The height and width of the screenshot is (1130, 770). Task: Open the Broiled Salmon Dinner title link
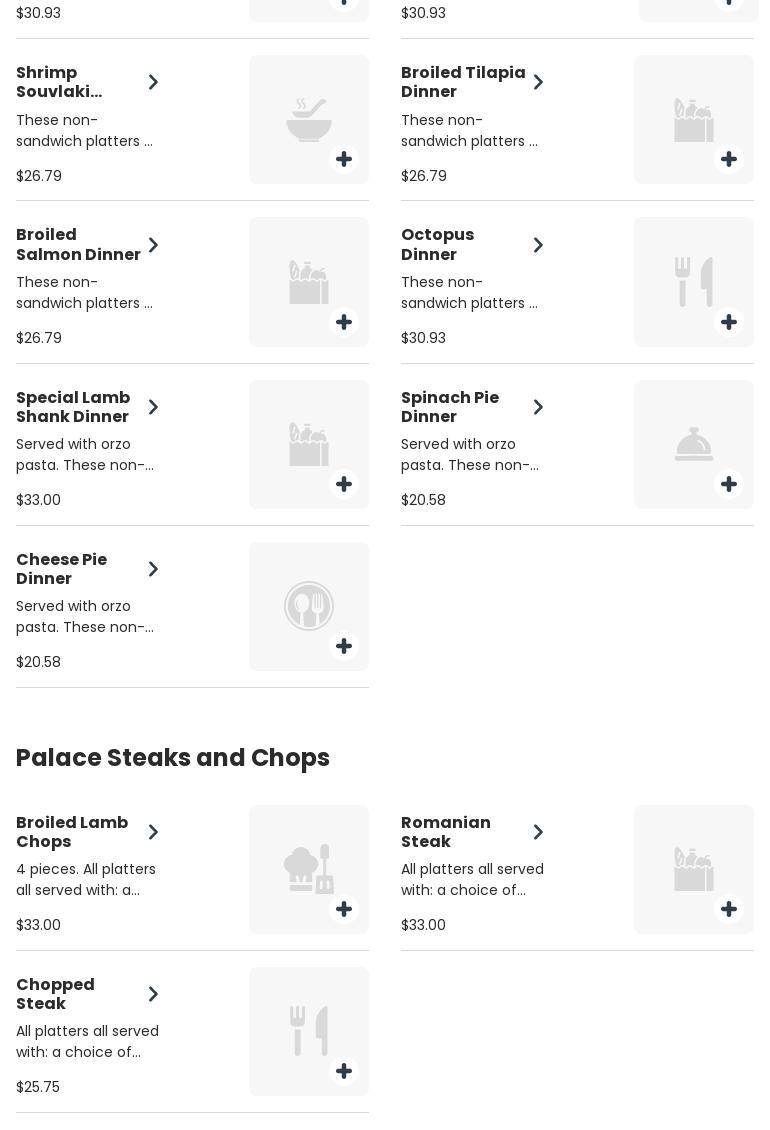coord(78,244)
